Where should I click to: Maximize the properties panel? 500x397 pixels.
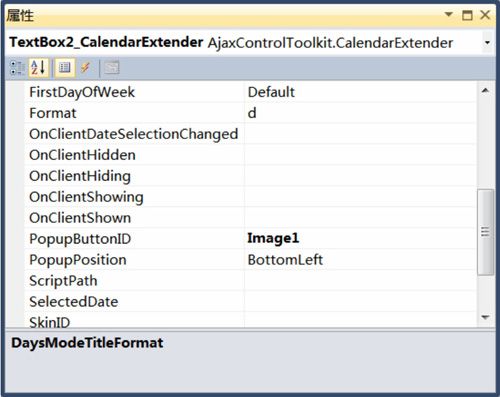[x=467, y=15]
